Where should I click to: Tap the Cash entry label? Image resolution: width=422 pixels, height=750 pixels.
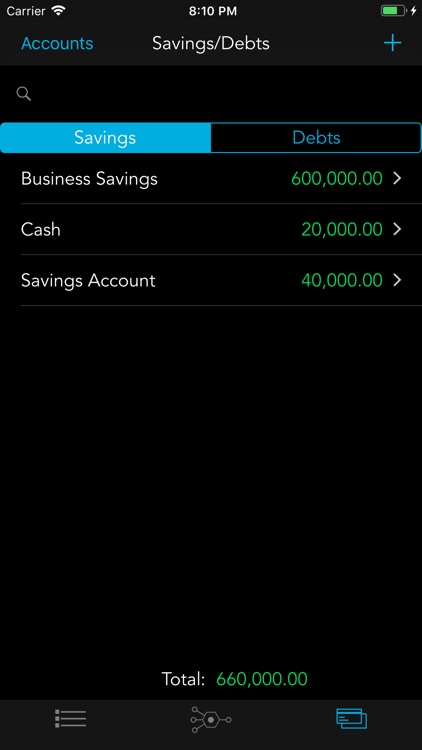pyautogui.click(x=41, y=230)
